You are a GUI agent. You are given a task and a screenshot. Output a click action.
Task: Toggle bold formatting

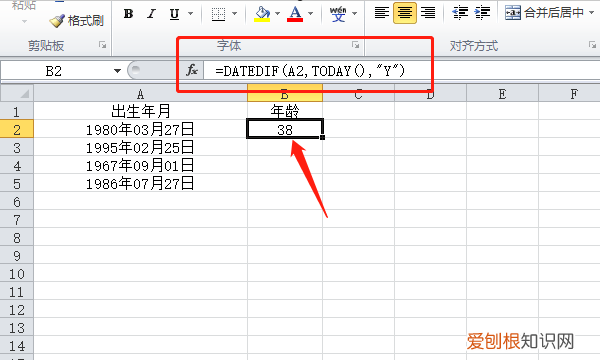129,14
